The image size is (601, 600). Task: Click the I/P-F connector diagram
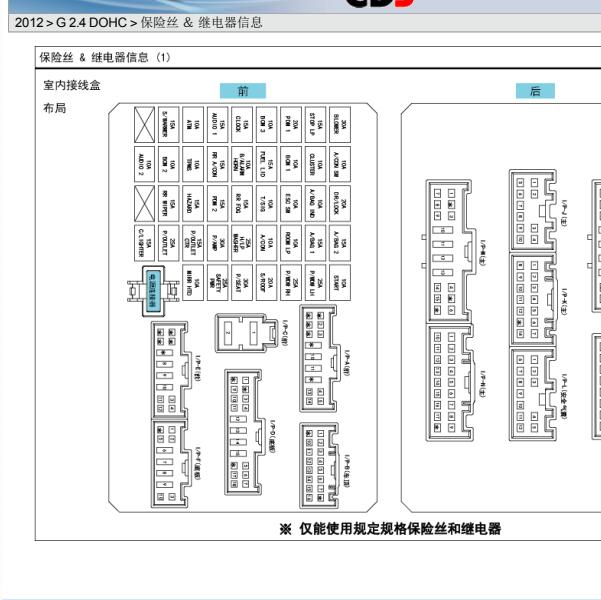click(171, 464)
